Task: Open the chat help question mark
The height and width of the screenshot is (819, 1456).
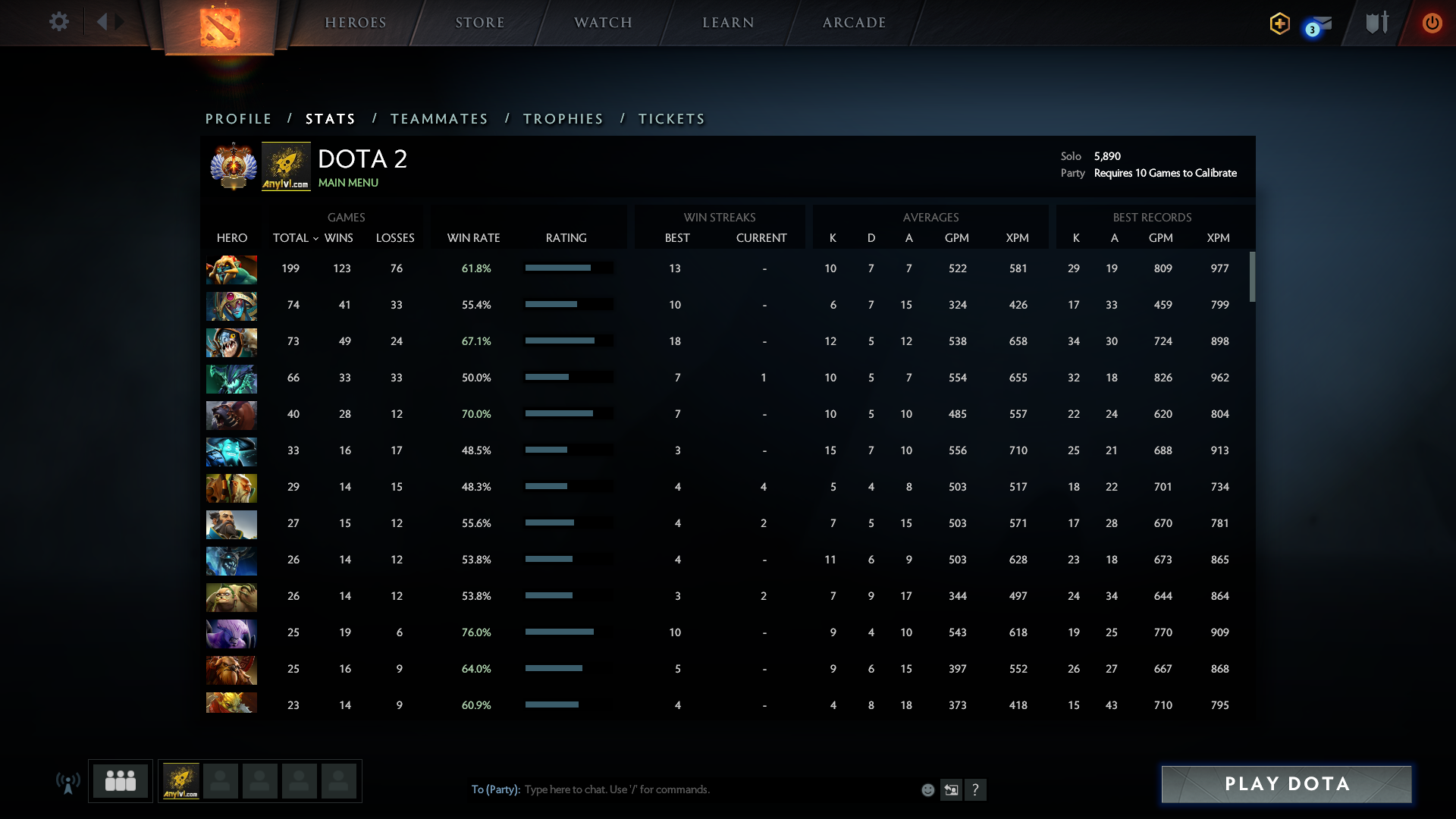Action: coord(975,789)
